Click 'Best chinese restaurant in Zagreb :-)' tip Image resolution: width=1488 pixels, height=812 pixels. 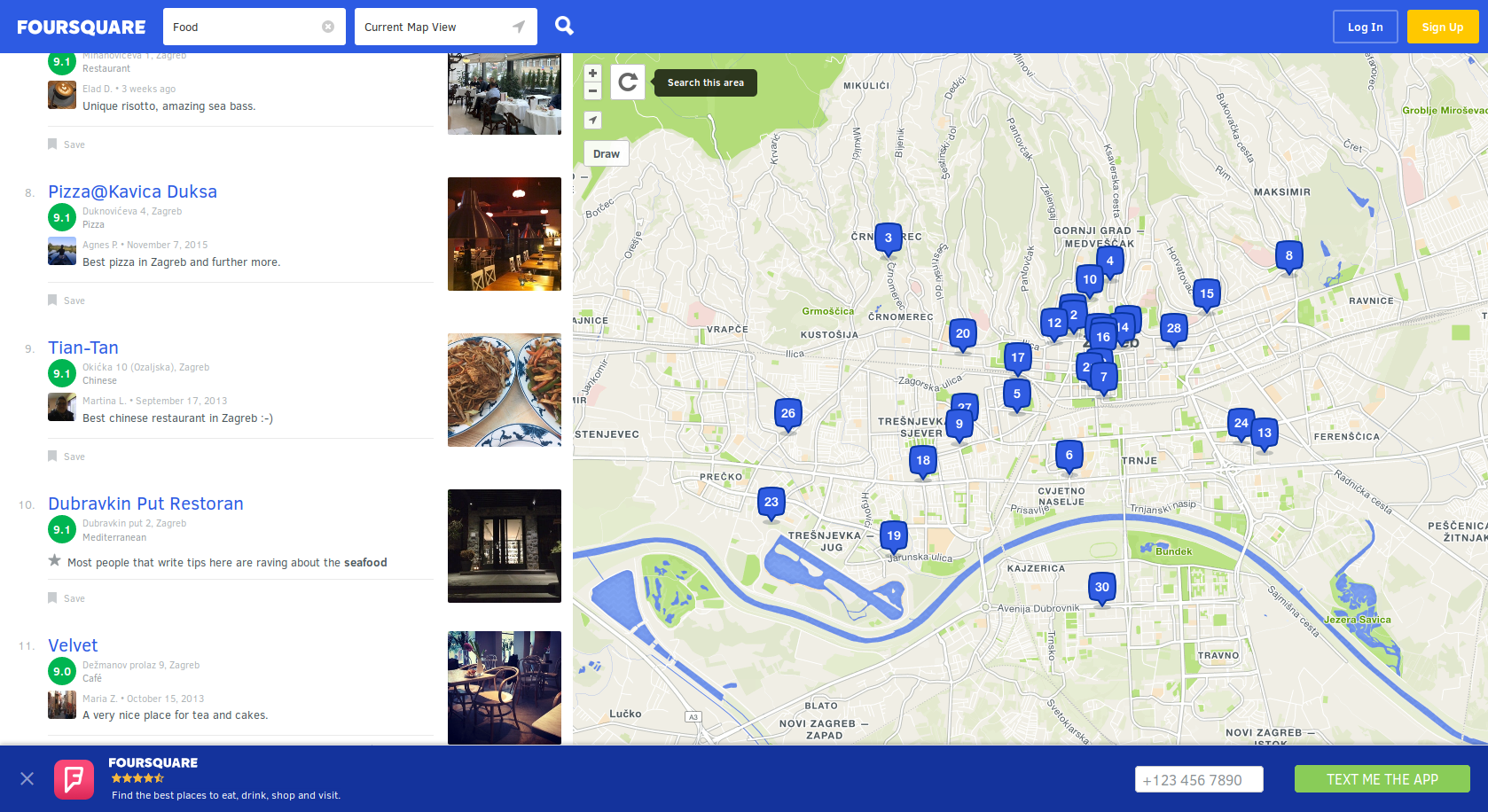(x=178, y=418)
